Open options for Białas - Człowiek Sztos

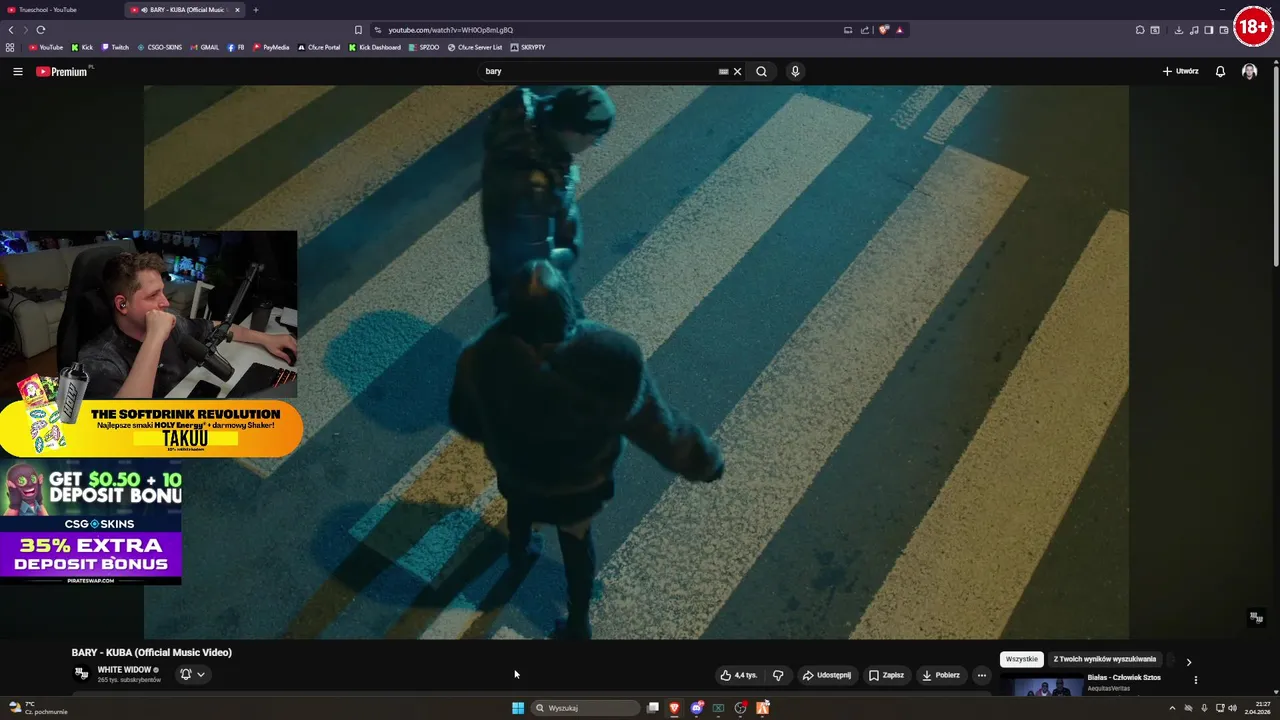pos(1195,680)
